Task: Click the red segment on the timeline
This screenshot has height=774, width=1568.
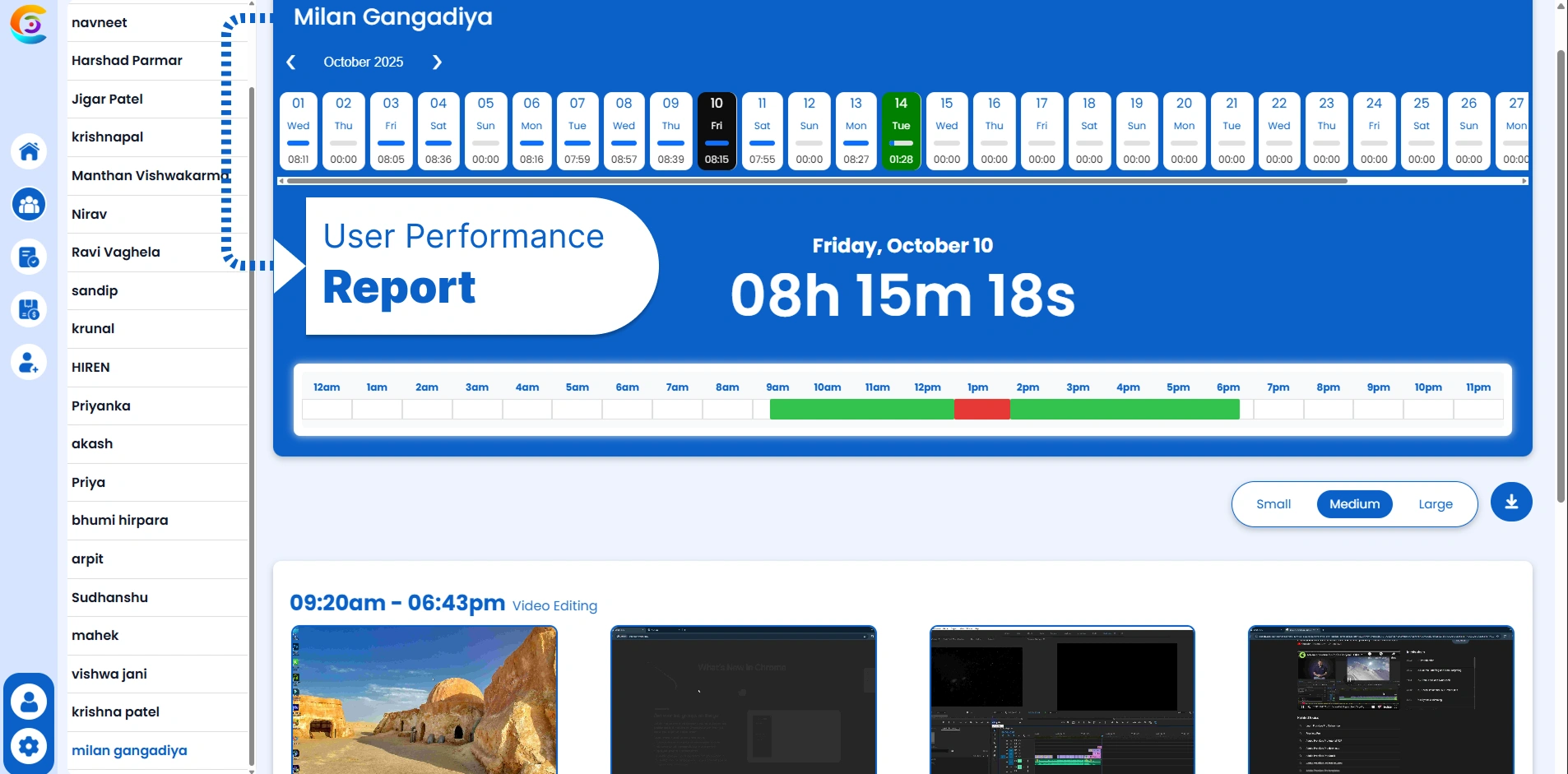Action: click(x=981, y=409)
